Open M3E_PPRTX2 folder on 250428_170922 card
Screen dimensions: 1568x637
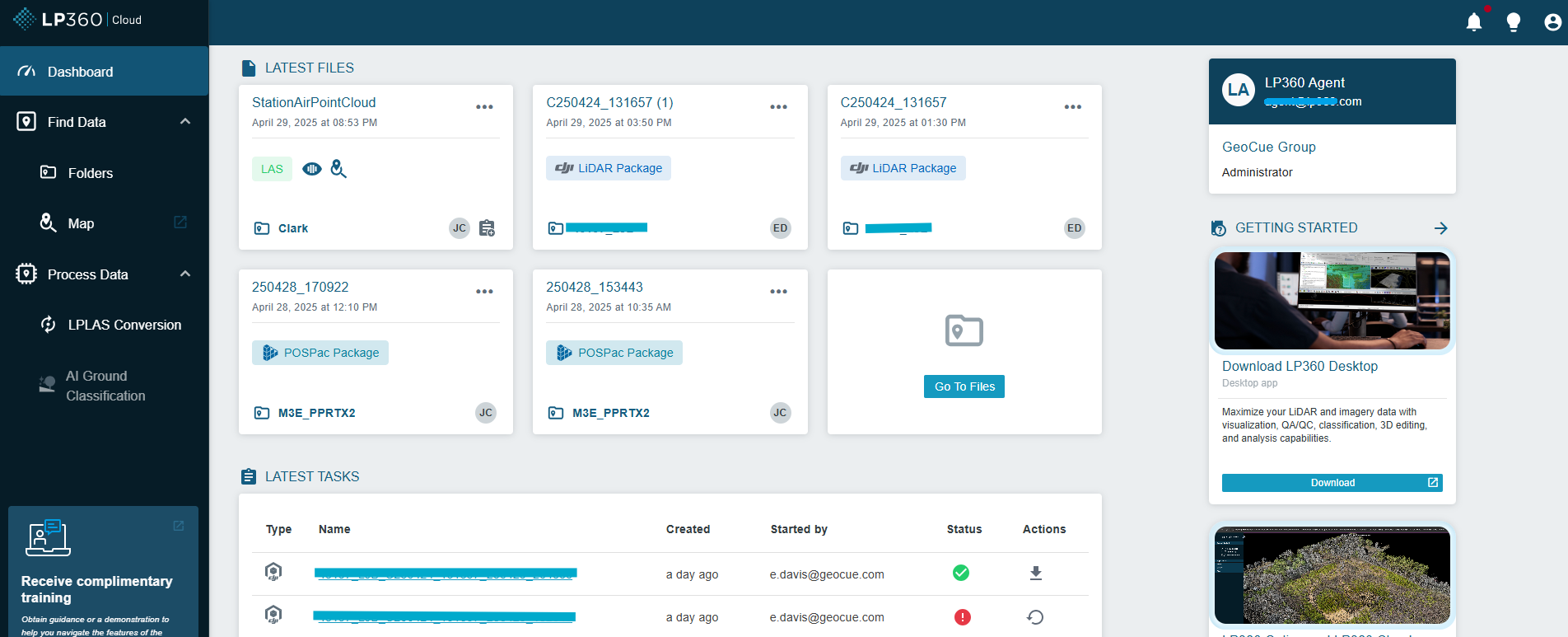tap(317, 413)
